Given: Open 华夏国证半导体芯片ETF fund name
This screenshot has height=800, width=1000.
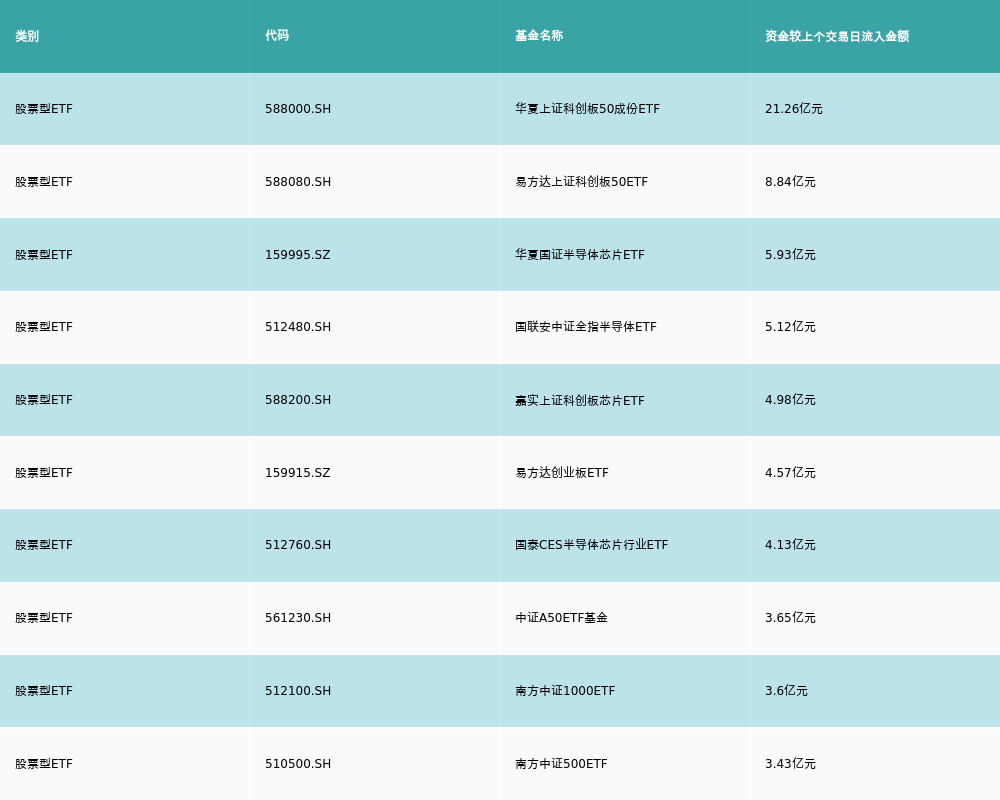Looking at the screenshot, I should (x=580, y=255).
